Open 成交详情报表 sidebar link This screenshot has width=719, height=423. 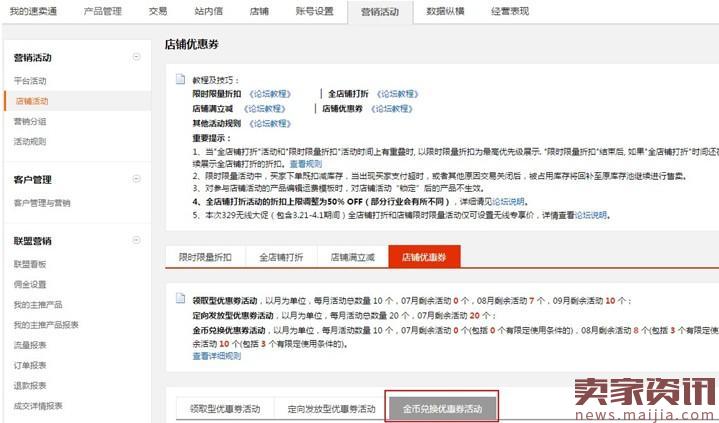[x=38, y=406]
